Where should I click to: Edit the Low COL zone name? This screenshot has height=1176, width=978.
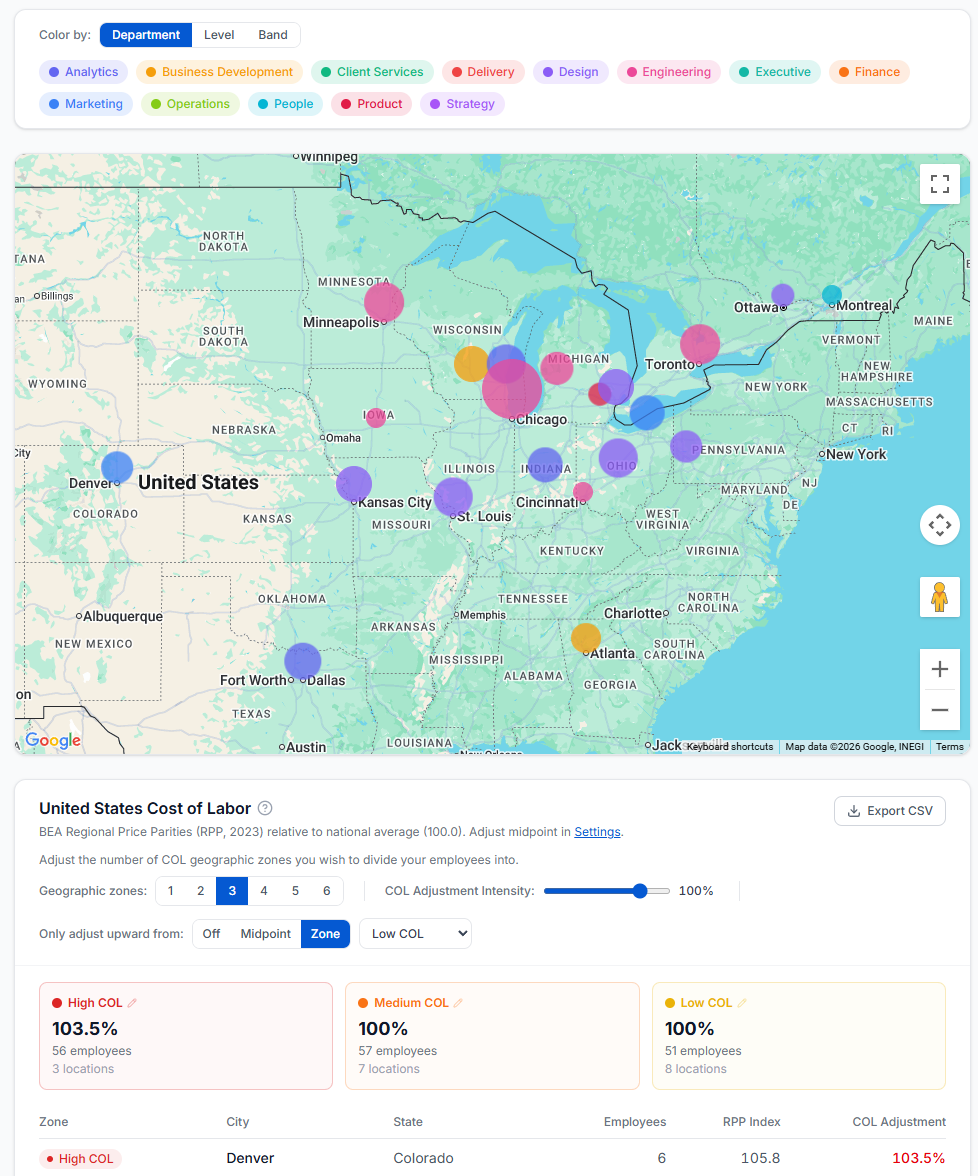pos(742,1003)
